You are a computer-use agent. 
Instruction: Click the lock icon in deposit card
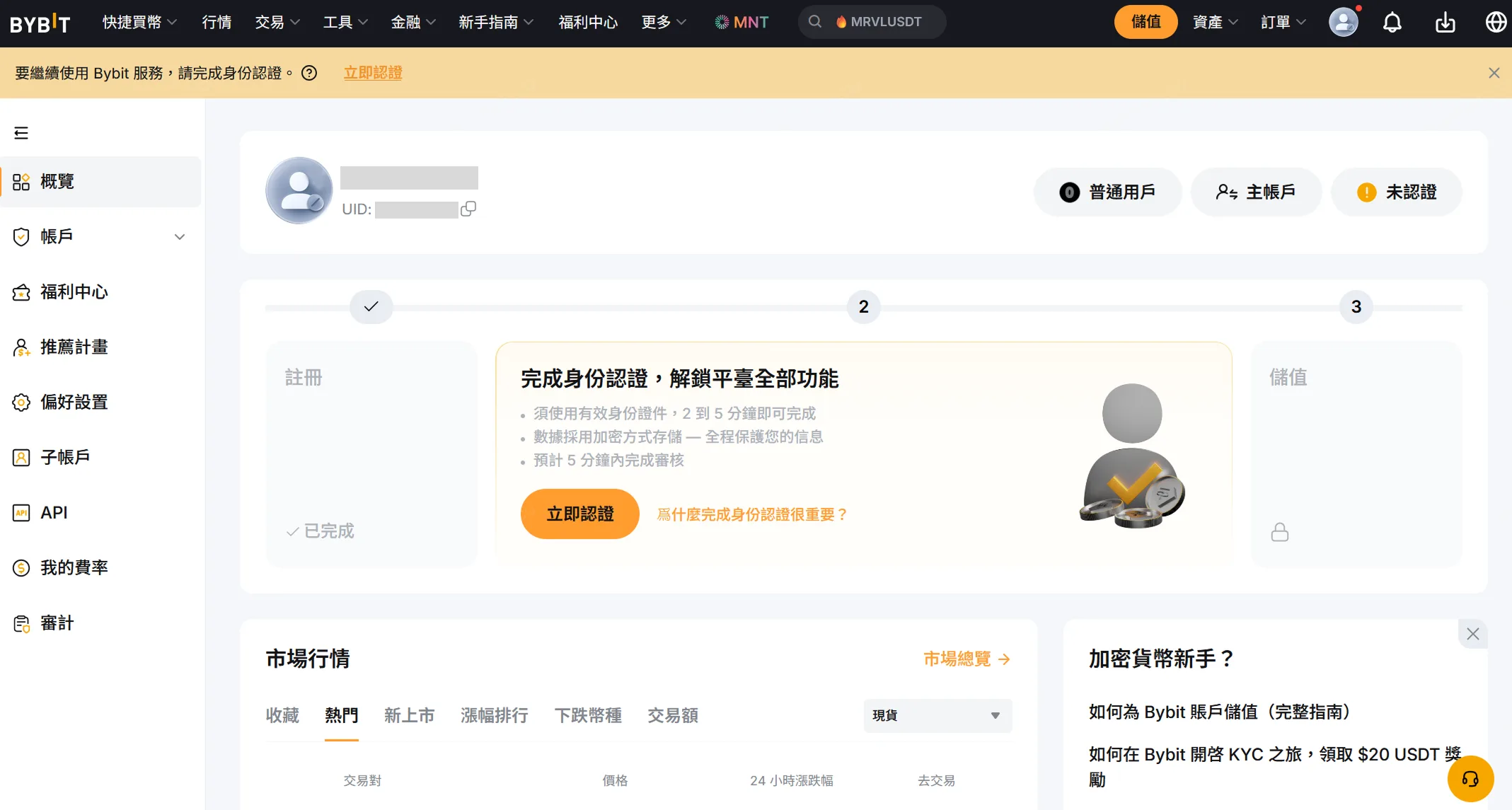click(1279, 532)
